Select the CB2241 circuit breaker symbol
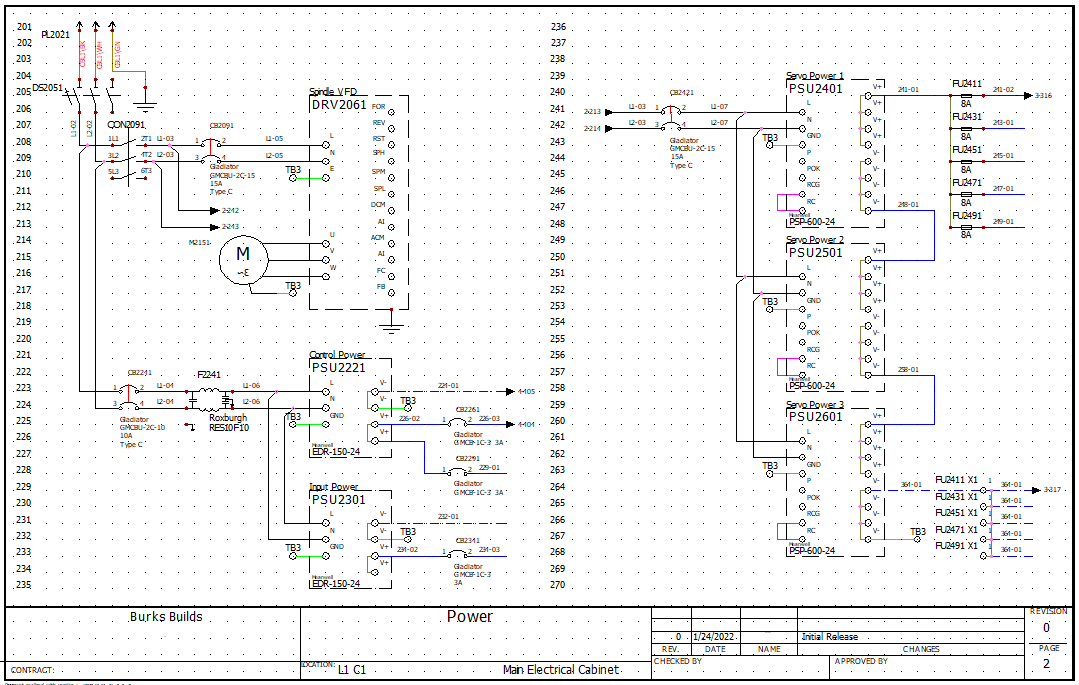This screenshot has width=1079, height=685. click(x=129, y=397)
